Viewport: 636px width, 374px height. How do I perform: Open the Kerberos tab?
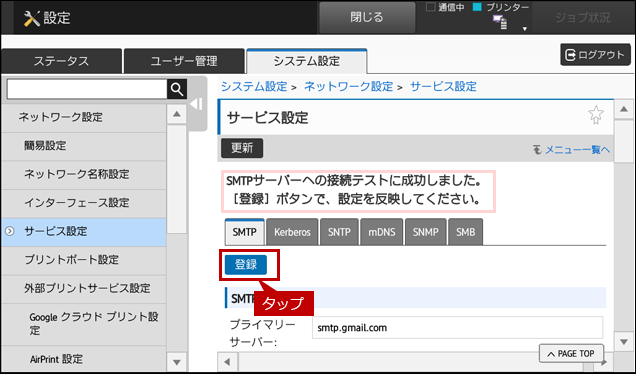292,232
